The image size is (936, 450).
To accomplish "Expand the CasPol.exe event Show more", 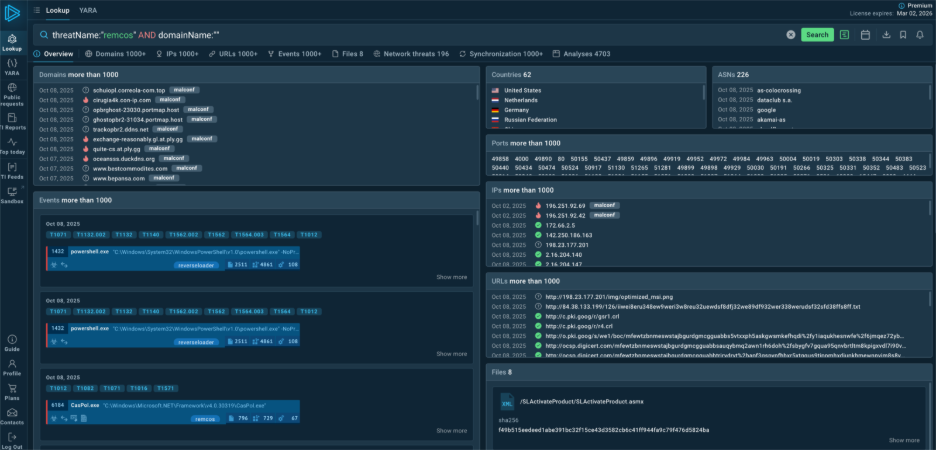I will click(x=451, y=430).
